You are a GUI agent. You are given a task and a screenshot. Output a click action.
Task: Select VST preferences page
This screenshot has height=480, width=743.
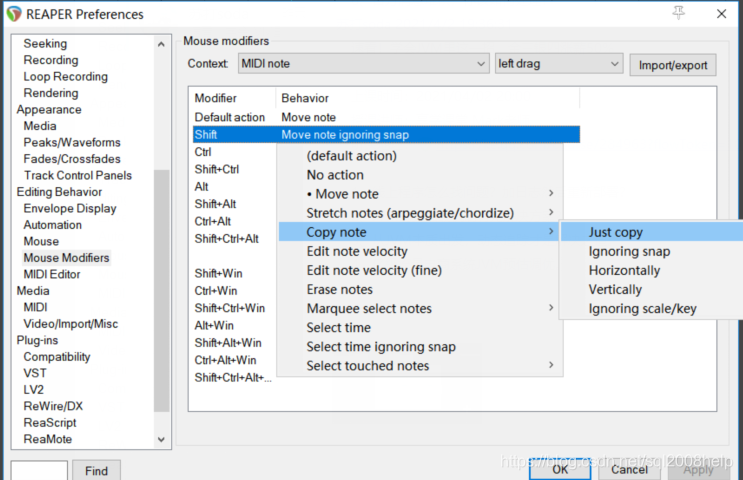click(x=35, y=373)
